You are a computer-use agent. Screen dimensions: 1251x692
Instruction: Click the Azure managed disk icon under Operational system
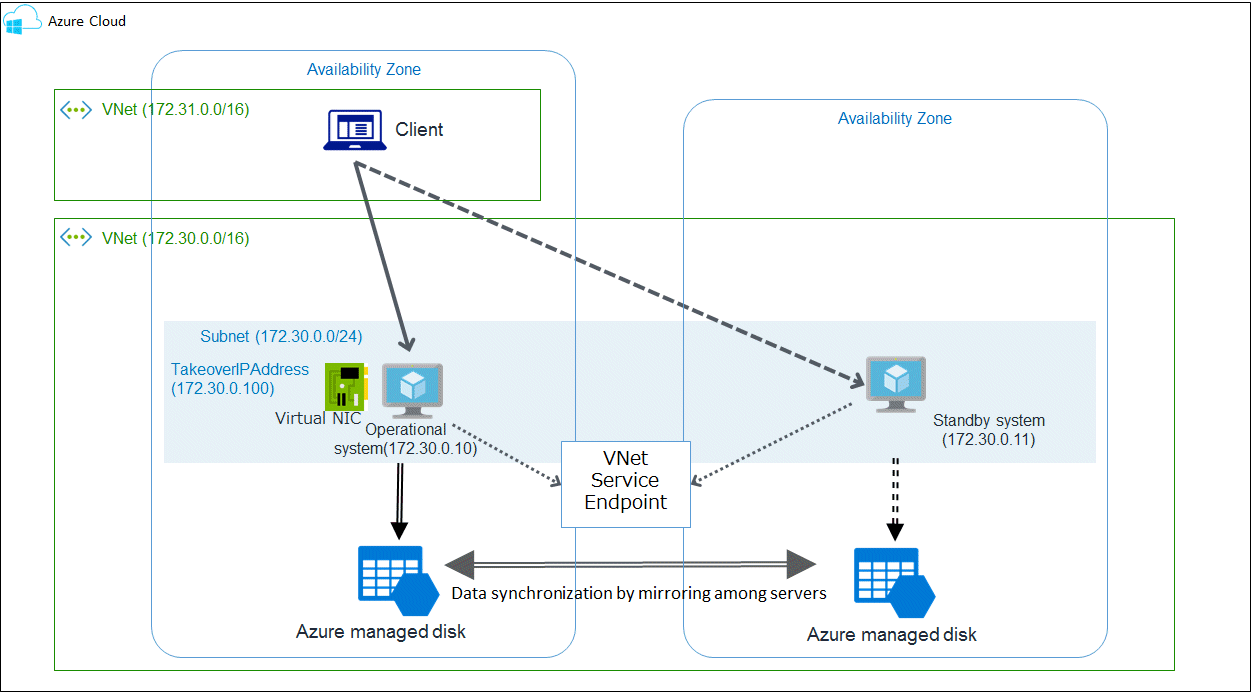coord(399,581)
